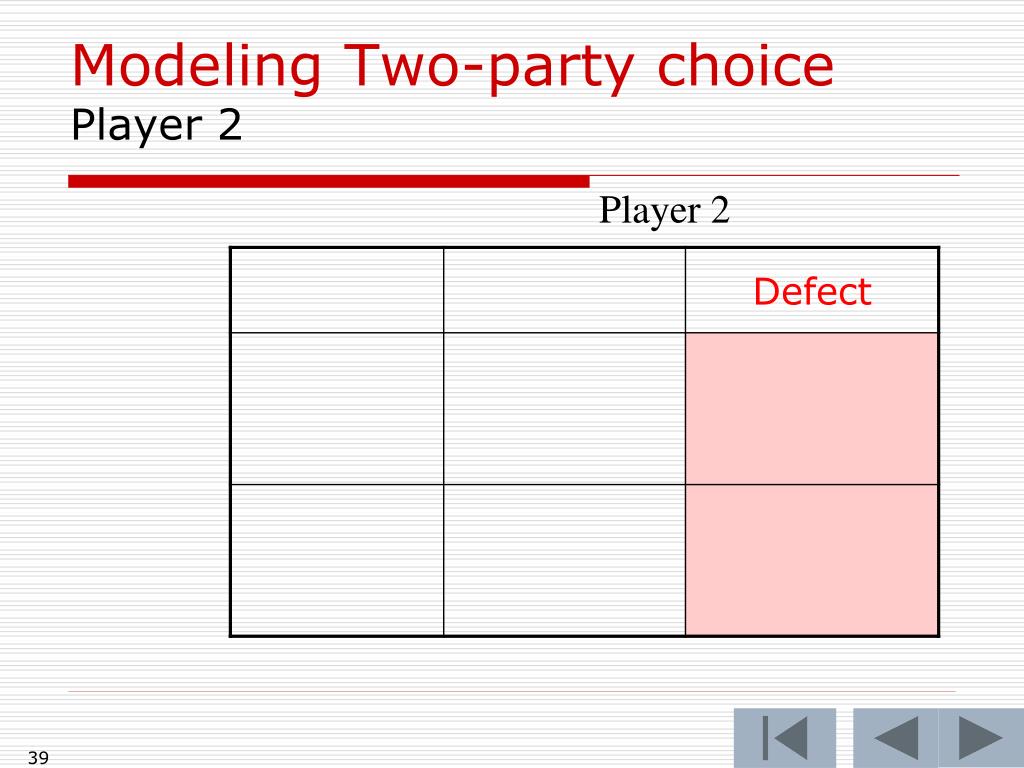Click the empty header cell left of Defect

(564, 291)
